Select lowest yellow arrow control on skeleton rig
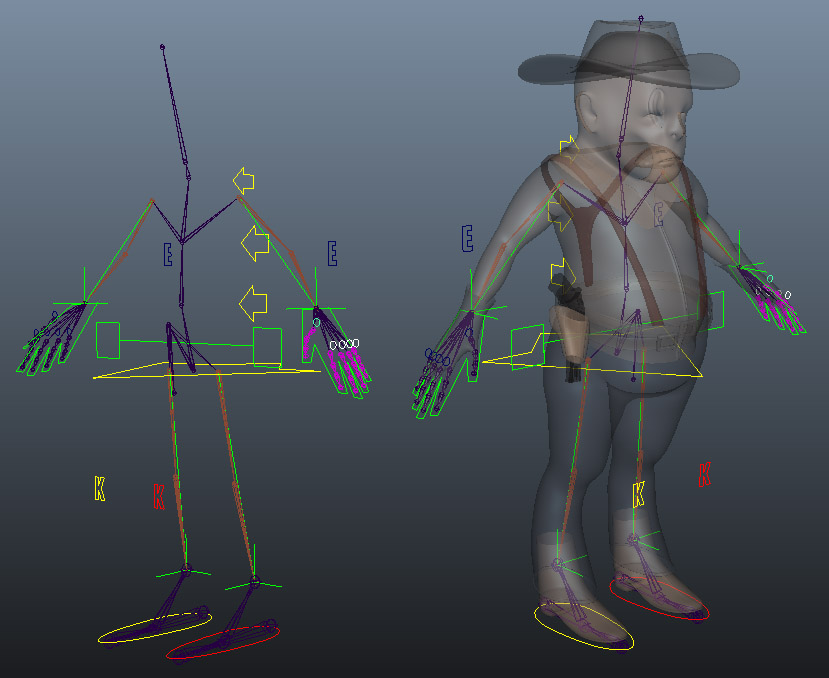Screen dimensions: 829x678 pyautogui.click(x=253, y=303)
